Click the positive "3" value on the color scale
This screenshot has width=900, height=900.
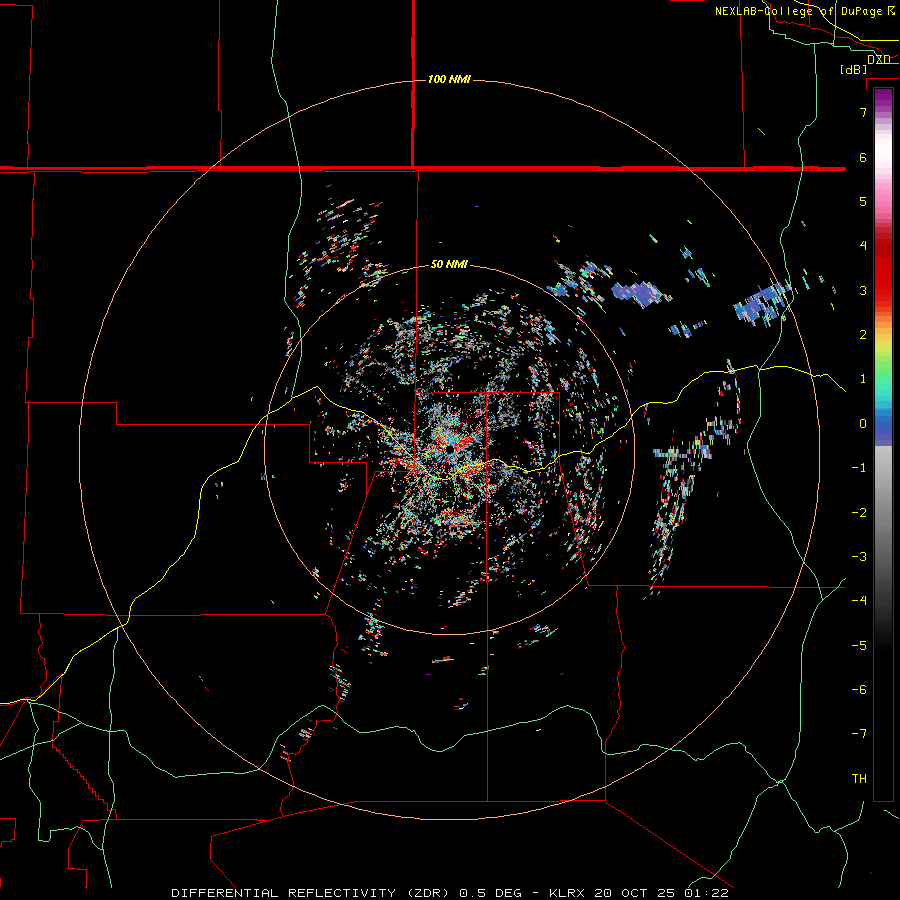click(x=863, y=290)
